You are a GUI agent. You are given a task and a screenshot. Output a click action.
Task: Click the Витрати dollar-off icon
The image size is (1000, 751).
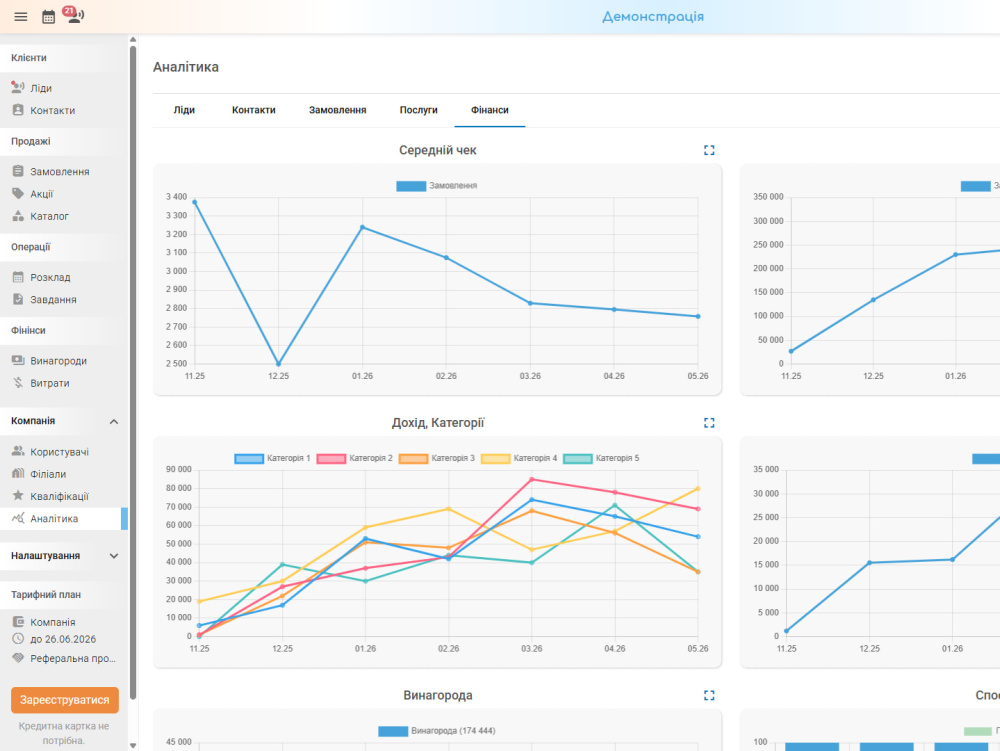[x=18, y=383]
